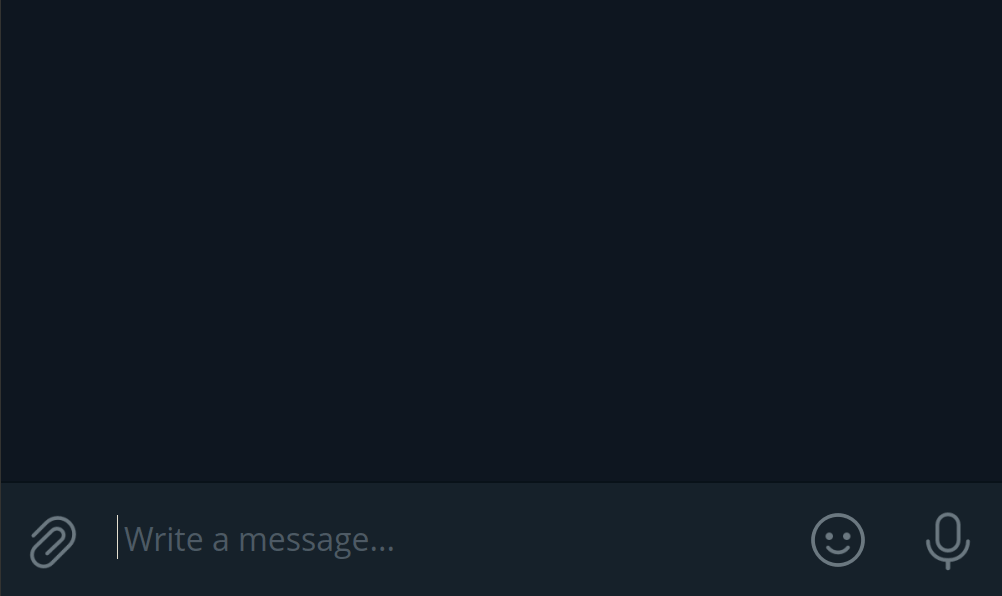
Task: Open the paperclip attach file menu
Action: (x=53, y=541)
